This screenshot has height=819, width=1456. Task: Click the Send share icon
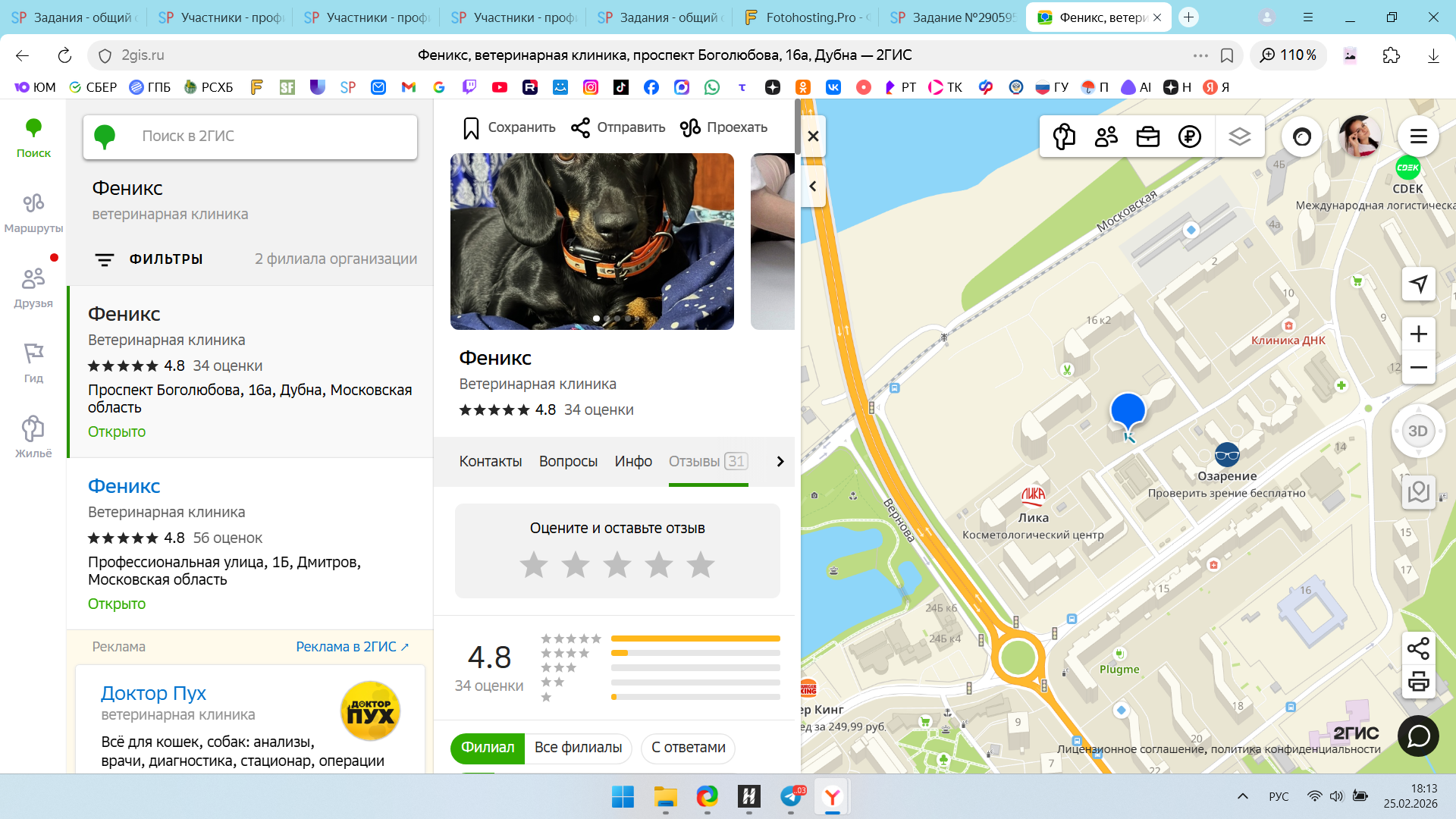(581, 128)
